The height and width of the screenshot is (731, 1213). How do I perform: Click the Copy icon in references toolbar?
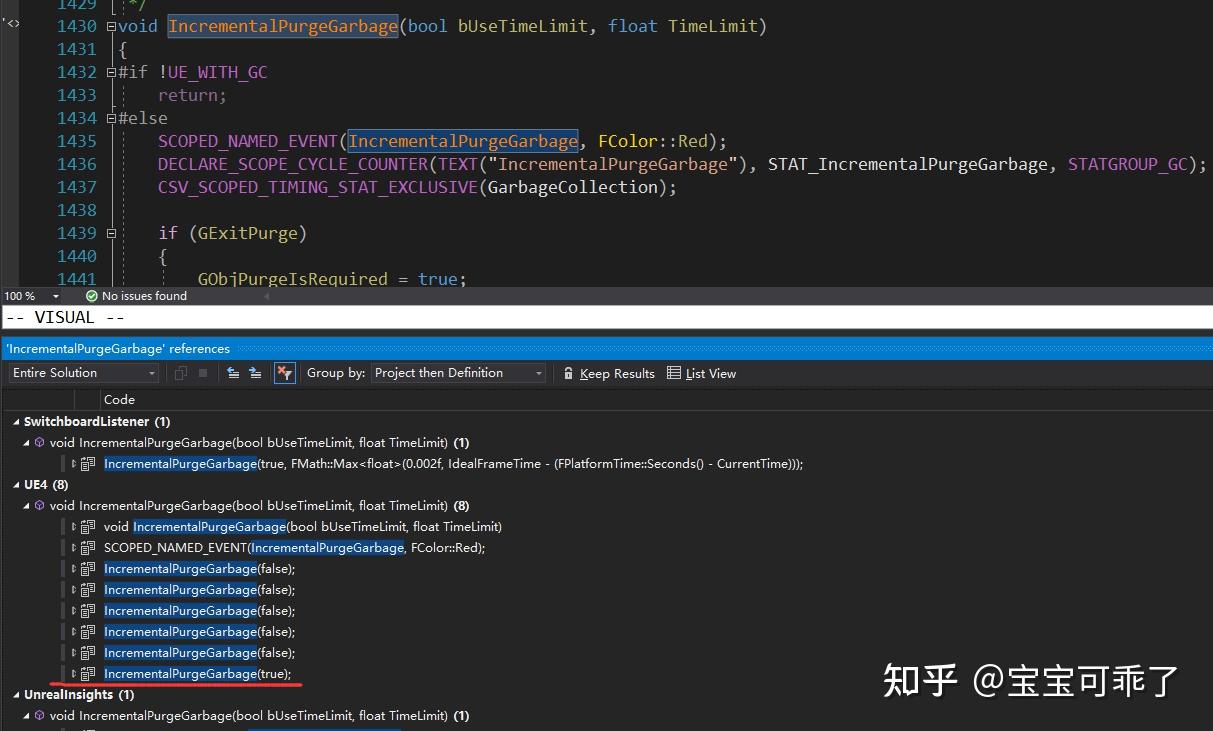[x=181, y=373]
